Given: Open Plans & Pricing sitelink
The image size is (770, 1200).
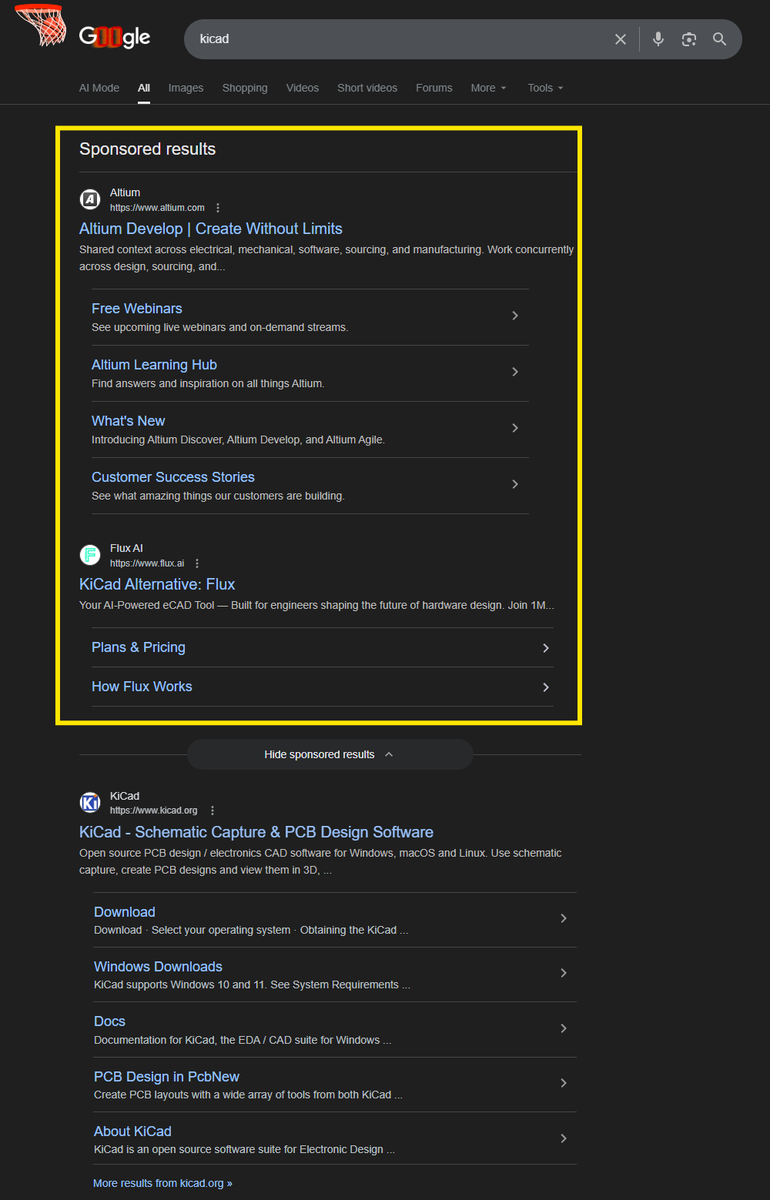Looking at the screenshot, I should click(138, 647).
